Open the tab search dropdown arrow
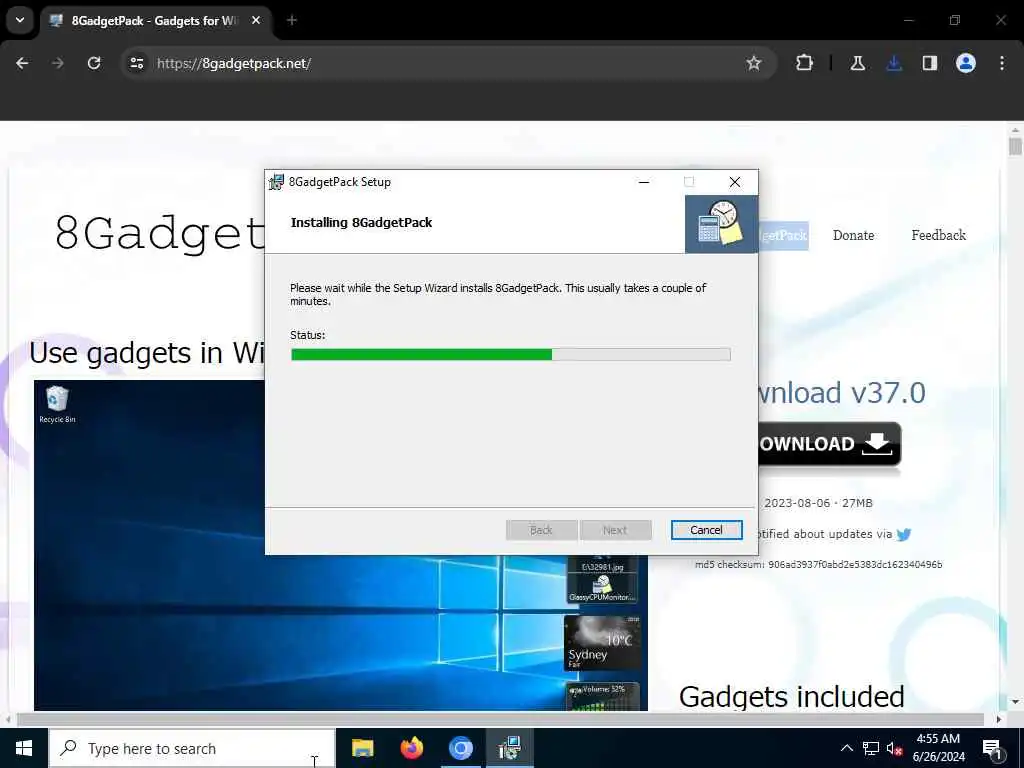This screenshot has width=1024, height=768. (20, 20)
